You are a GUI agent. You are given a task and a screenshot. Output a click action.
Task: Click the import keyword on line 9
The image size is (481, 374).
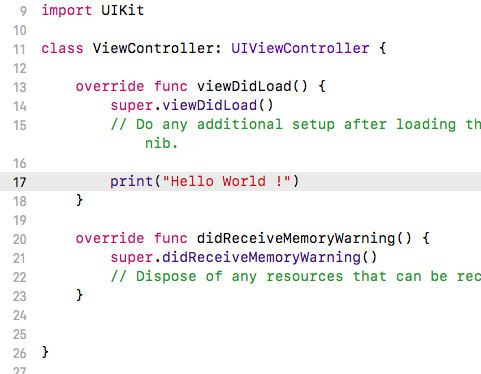point(66,11)
